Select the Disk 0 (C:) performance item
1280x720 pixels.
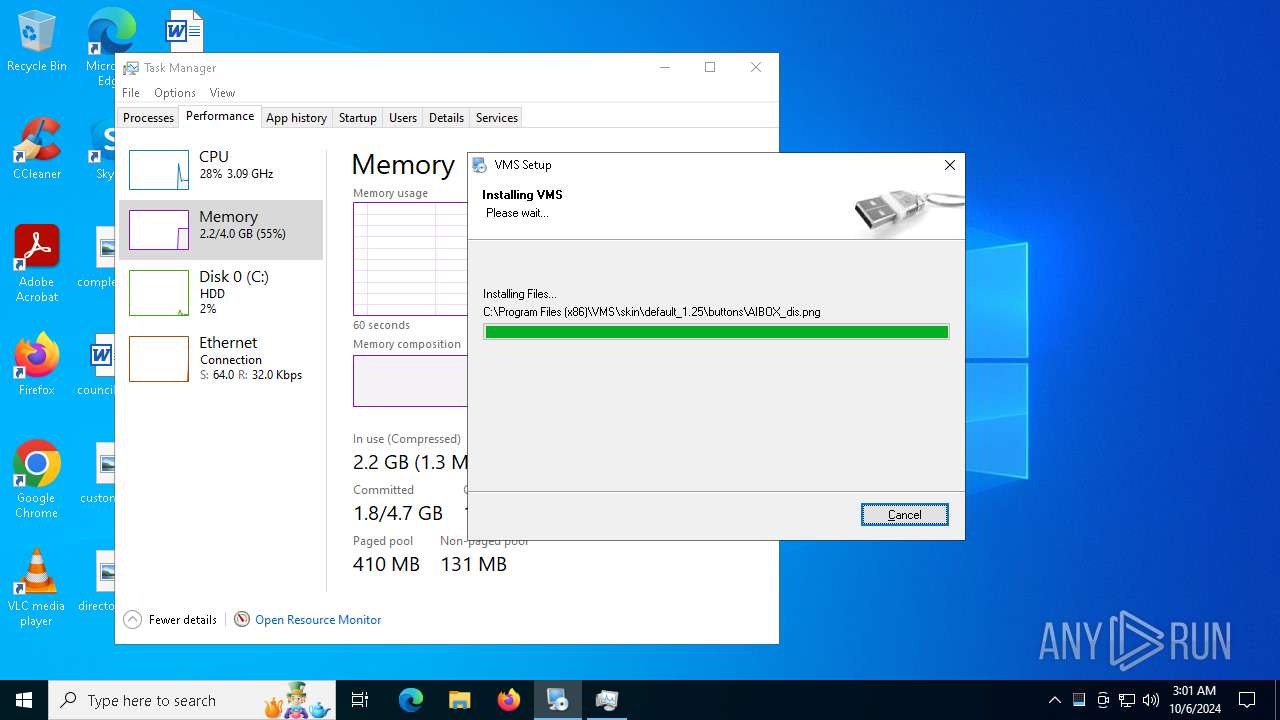coord(221,293)
